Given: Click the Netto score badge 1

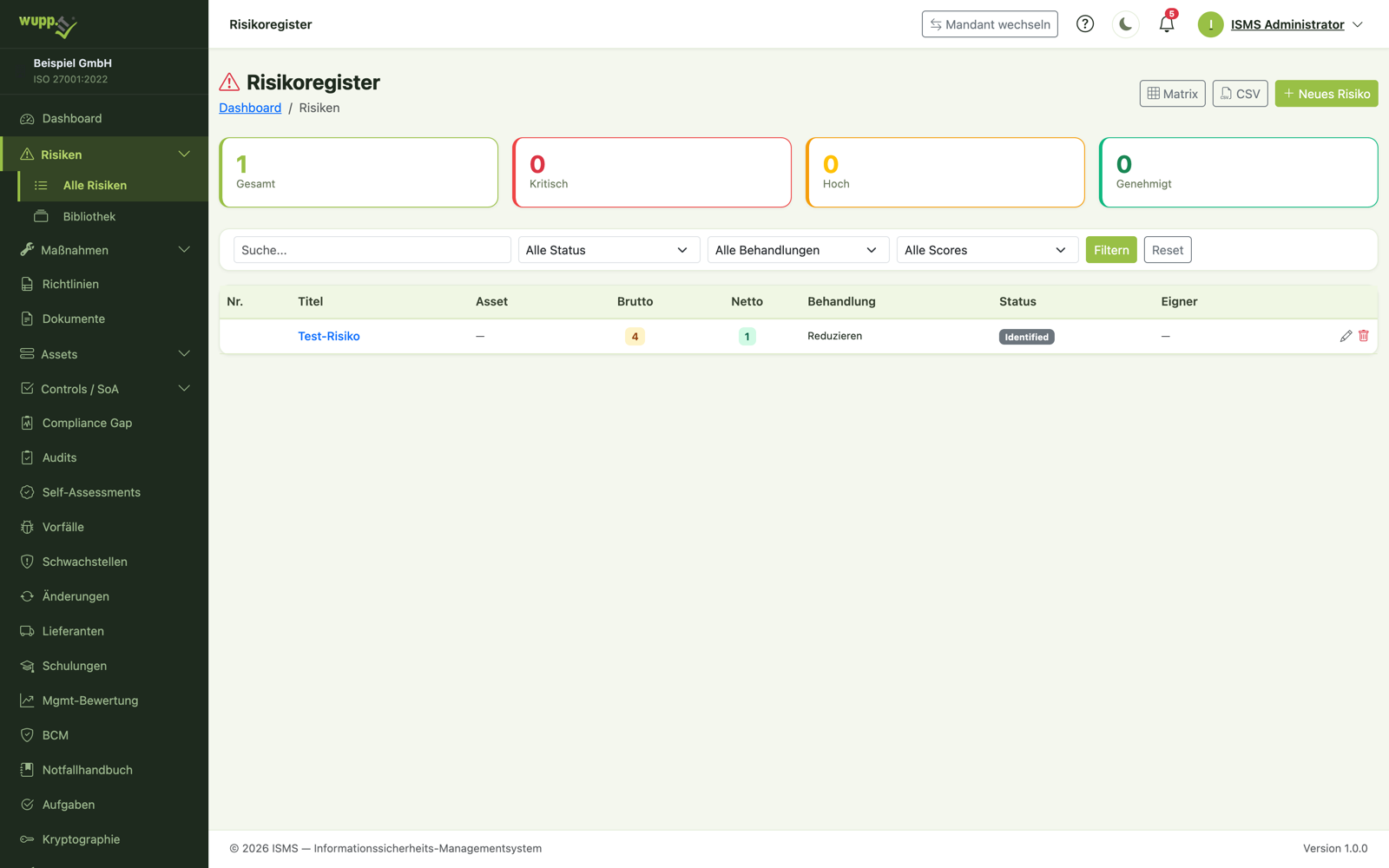Looking at the screenshot, I should (x=747, y=337).
